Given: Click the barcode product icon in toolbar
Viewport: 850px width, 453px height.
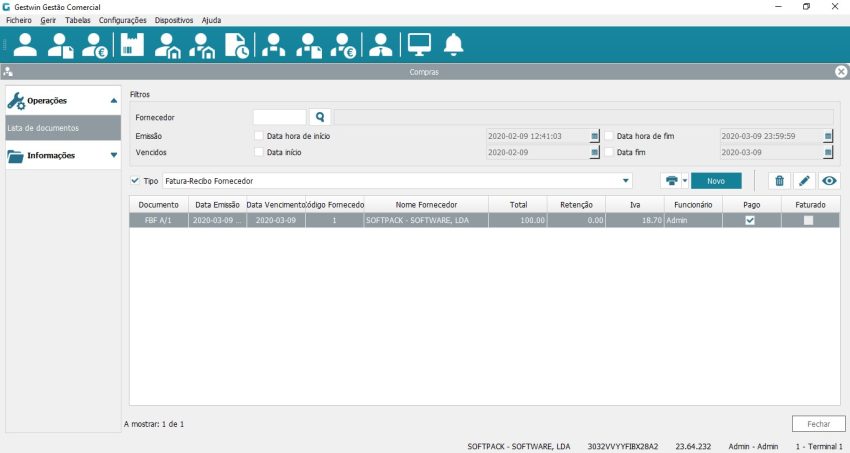Looking at the screenshot, I should coord(132,44).
